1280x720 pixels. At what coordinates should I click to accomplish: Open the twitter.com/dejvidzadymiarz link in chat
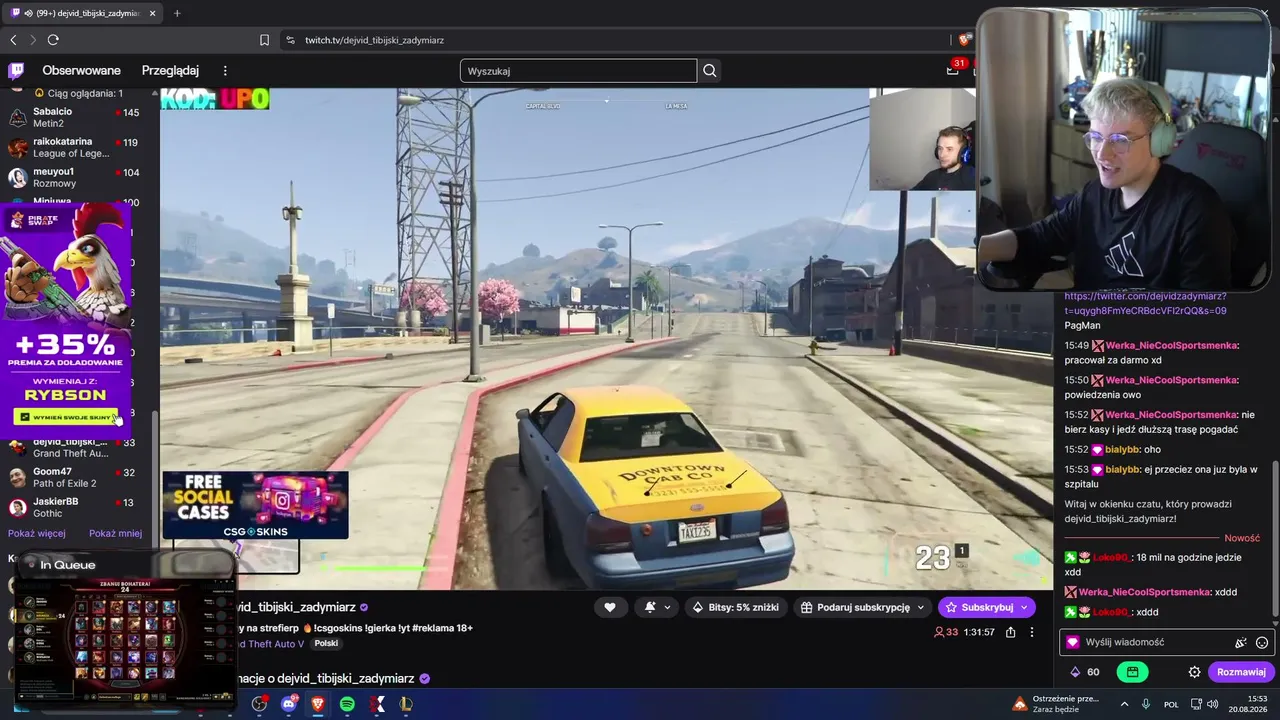[1145, 303]
